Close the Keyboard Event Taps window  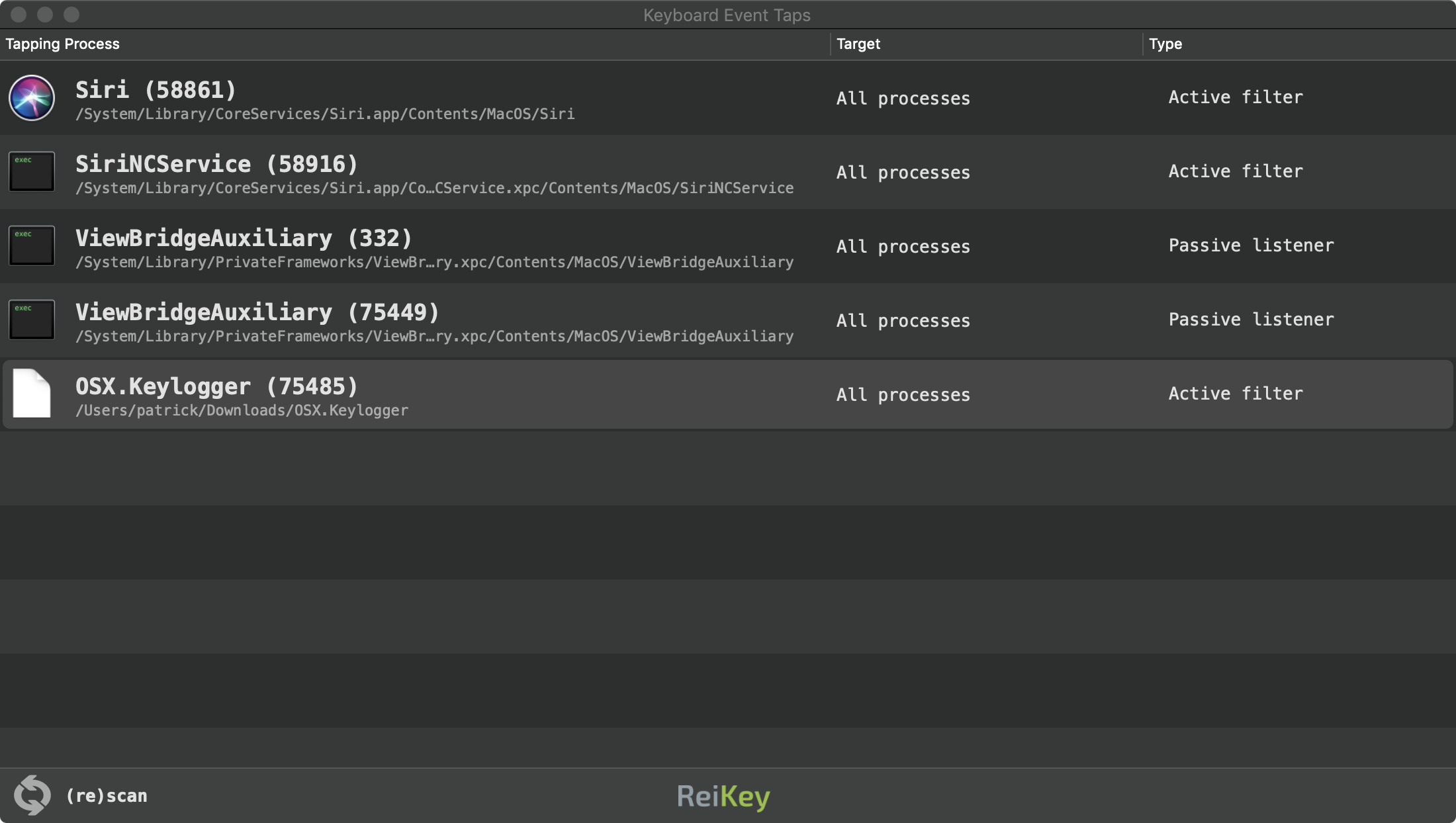coord(19,15)
